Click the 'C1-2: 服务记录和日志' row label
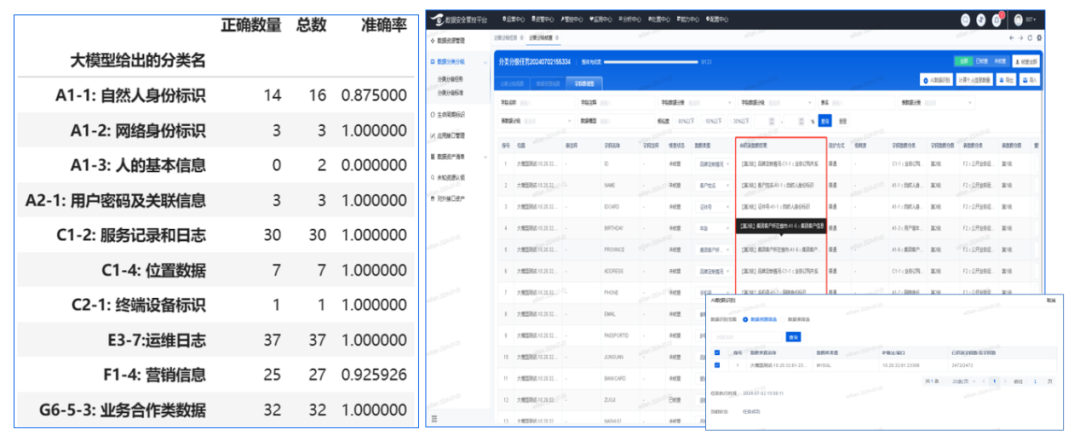This screenshot has height=441, width=1080. (x=131, y=236)
